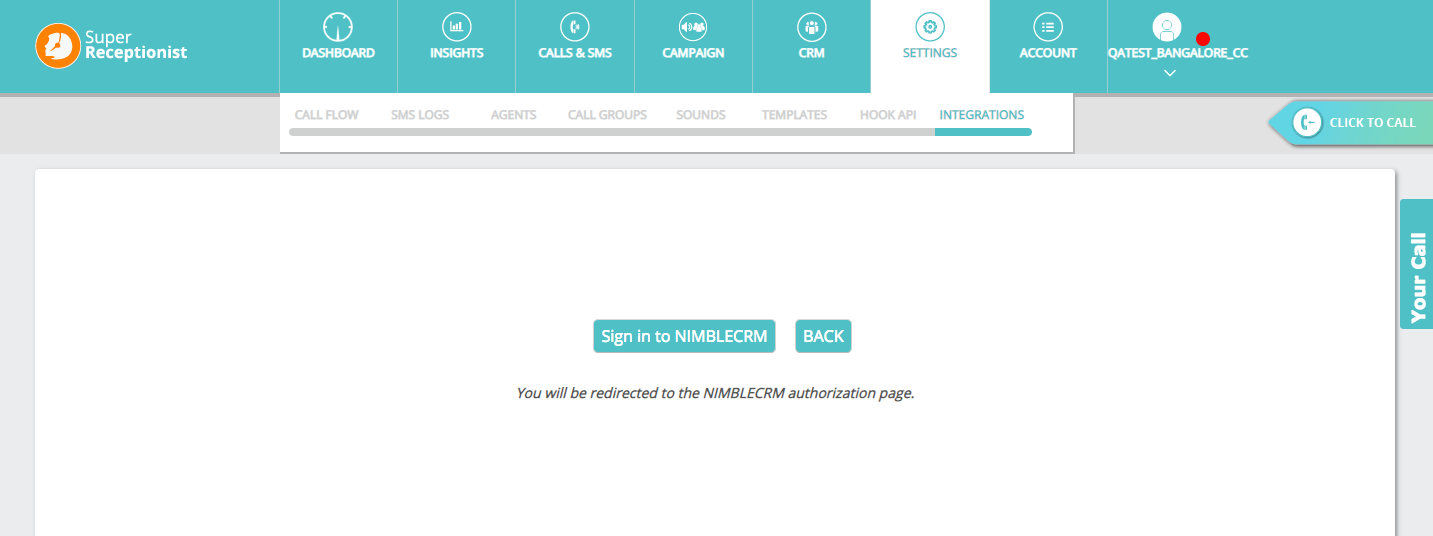Switch to the Call Flow tab

tap(327, 115)
